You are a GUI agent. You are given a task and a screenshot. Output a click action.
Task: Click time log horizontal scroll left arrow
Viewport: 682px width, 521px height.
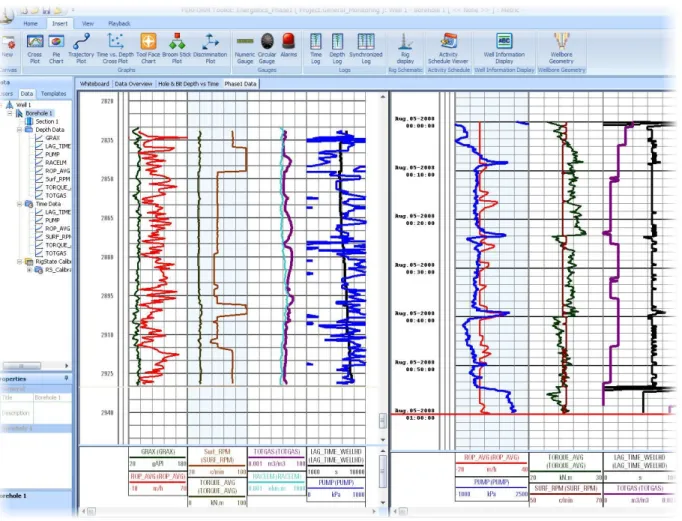pyautogui.click(x=395, y=511)
